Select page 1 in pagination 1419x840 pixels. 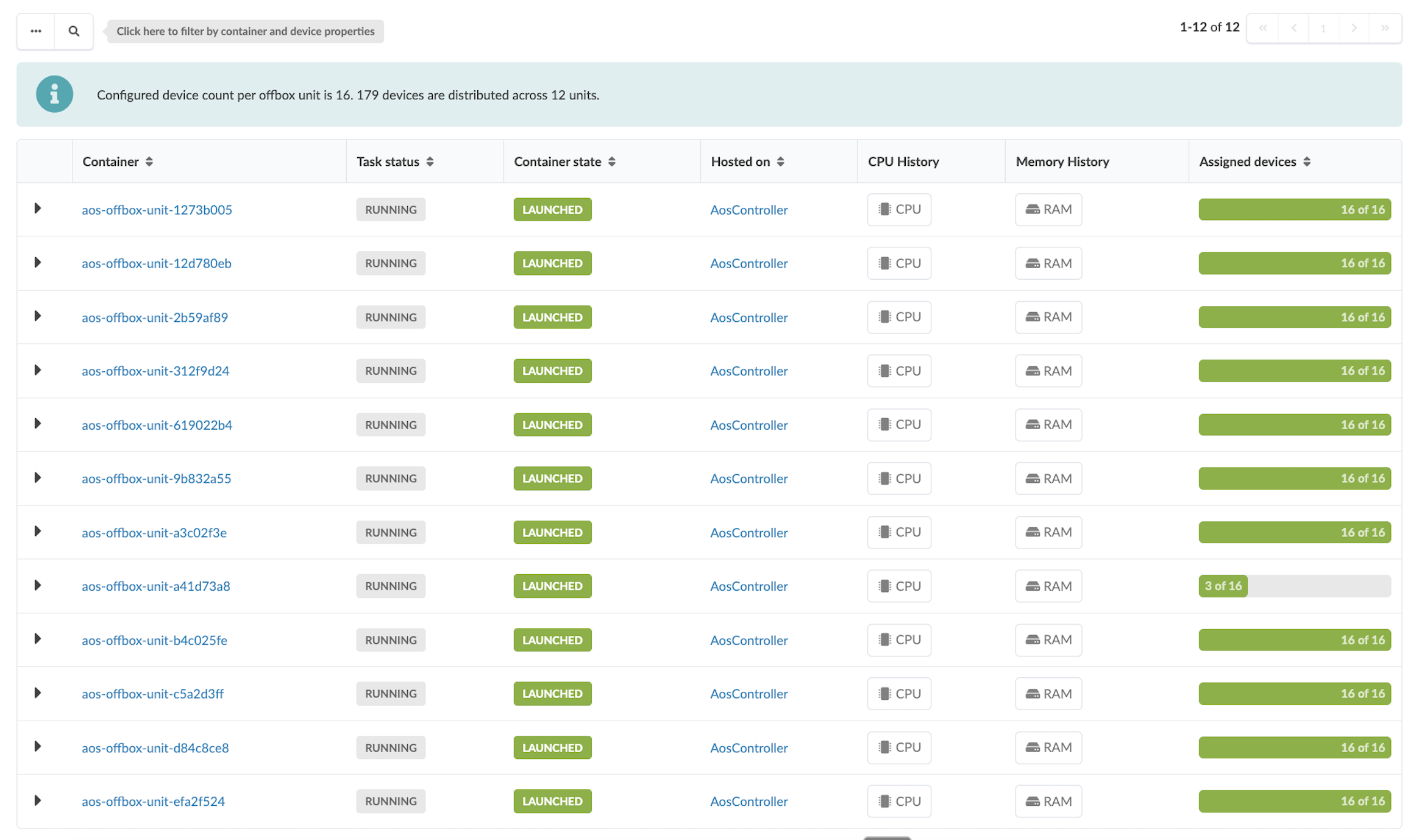click(x=1324, y=28)
